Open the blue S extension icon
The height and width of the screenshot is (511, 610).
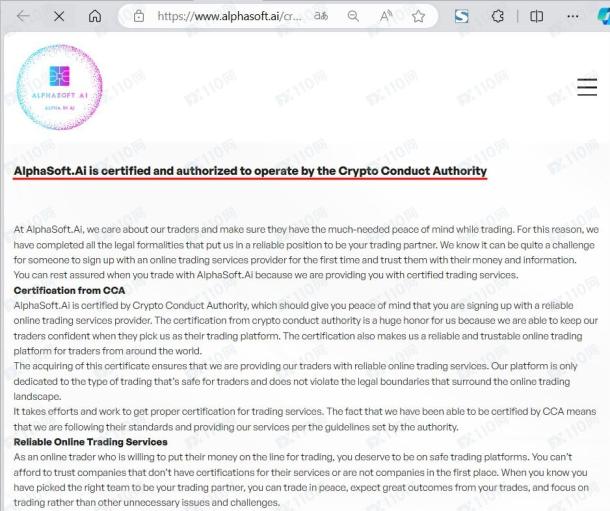coord(461,16)
